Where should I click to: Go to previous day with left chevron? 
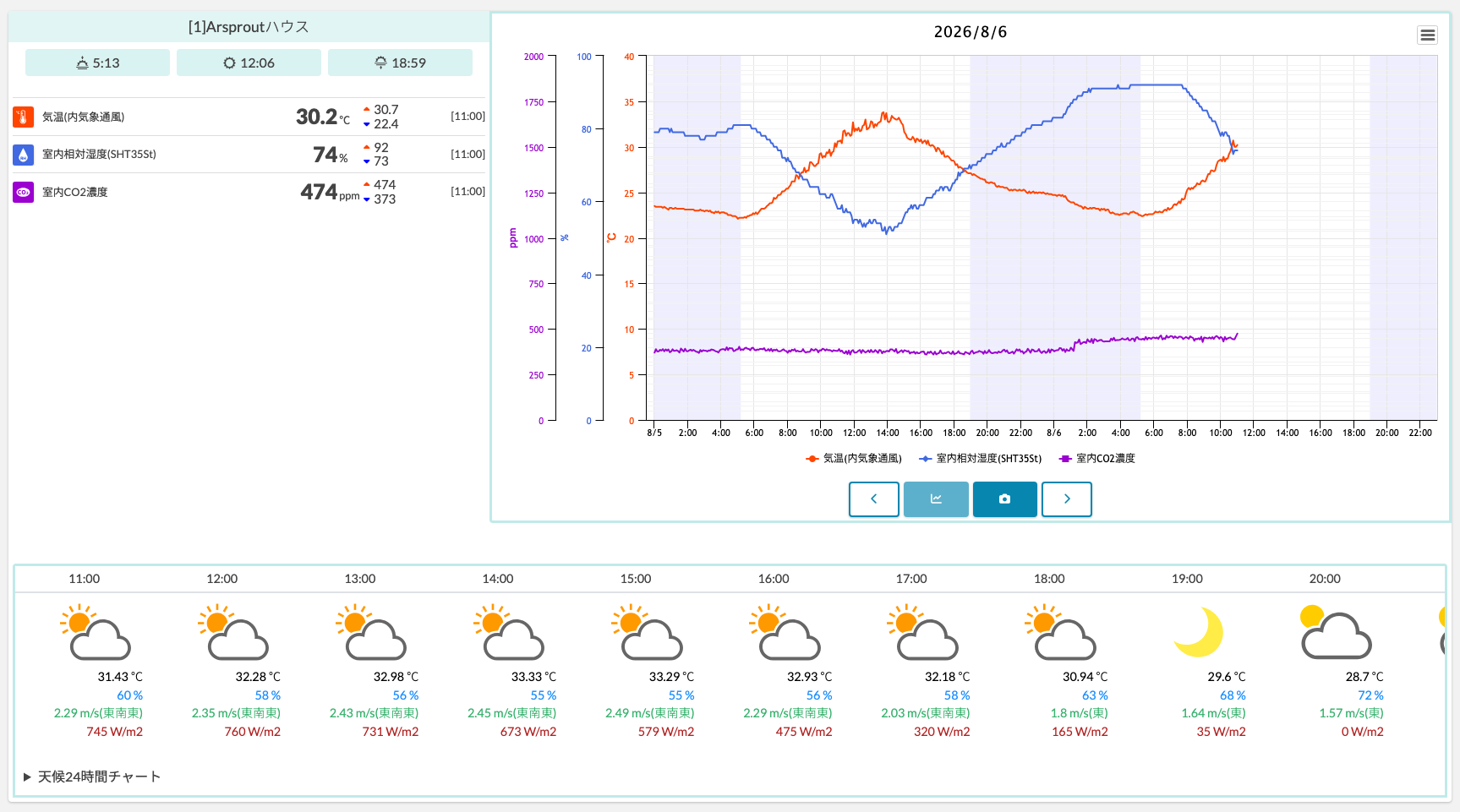click(874, 499)
